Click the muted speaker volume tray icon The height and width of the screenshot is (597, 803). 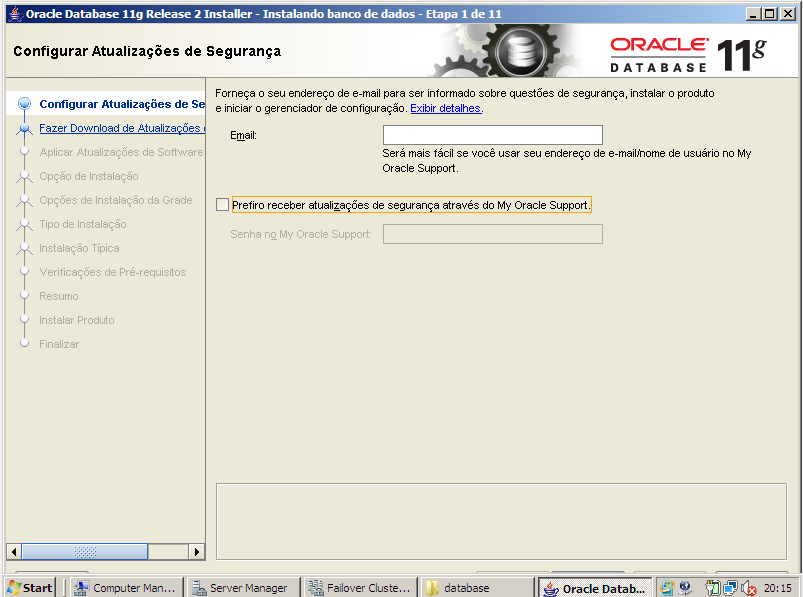(749, 588)
